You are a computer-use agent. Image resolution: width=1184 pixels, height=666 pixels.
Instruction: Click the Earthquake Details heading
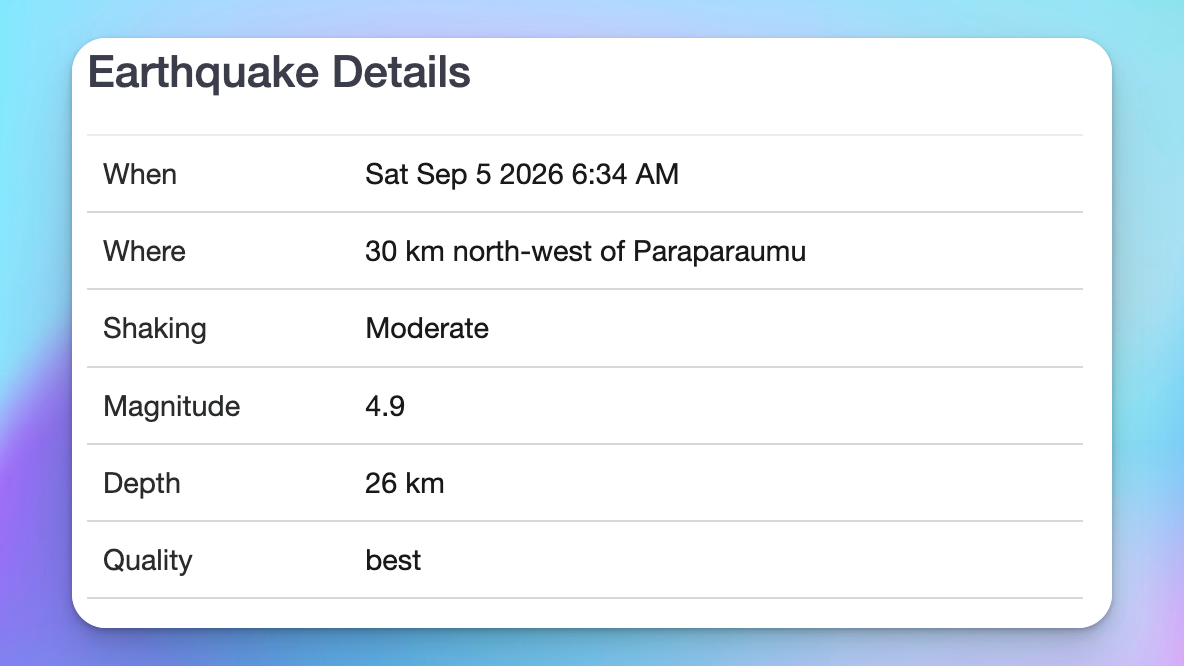click(x=279, y=72)
